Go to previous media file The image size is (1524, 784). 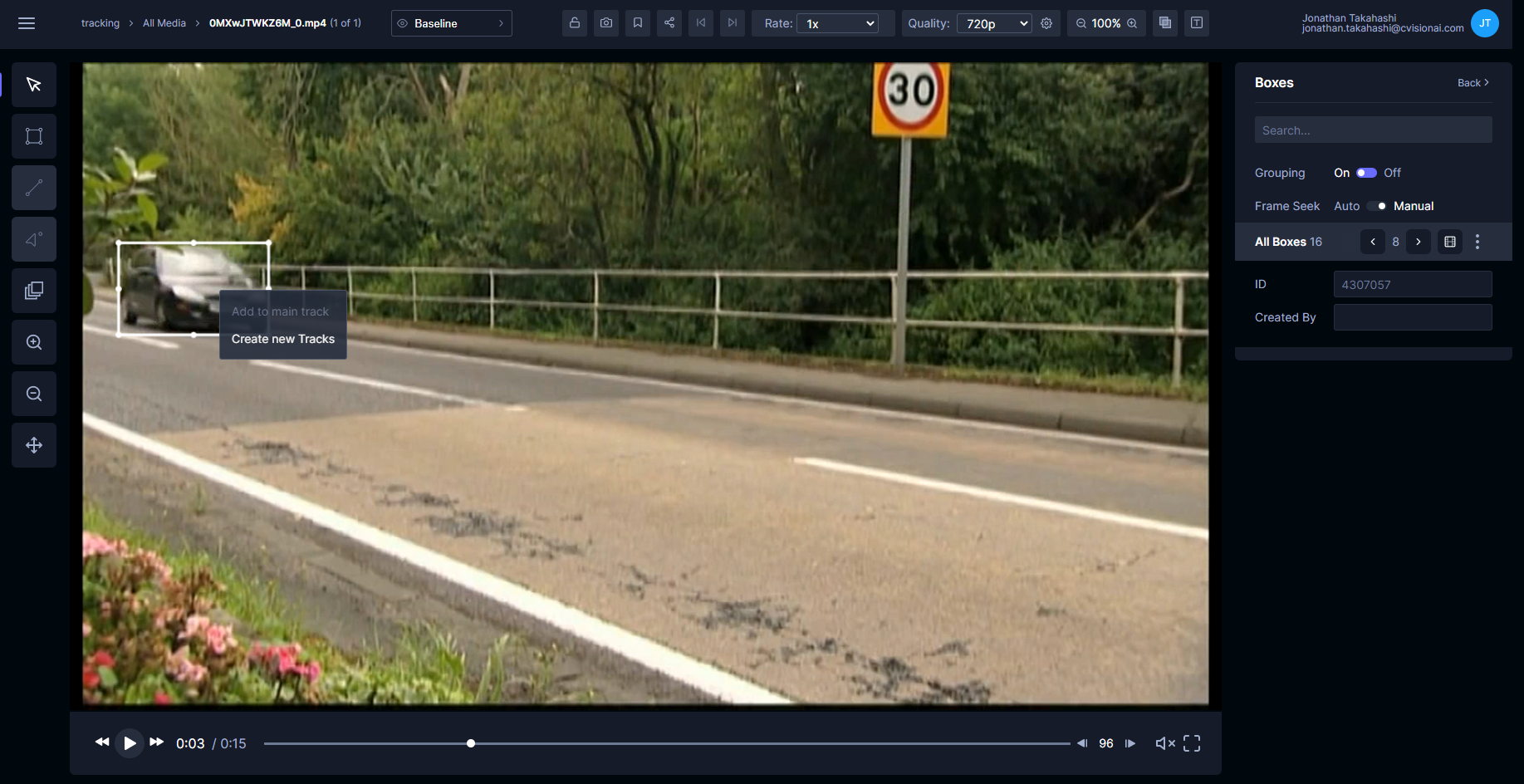tap(701, 23)
